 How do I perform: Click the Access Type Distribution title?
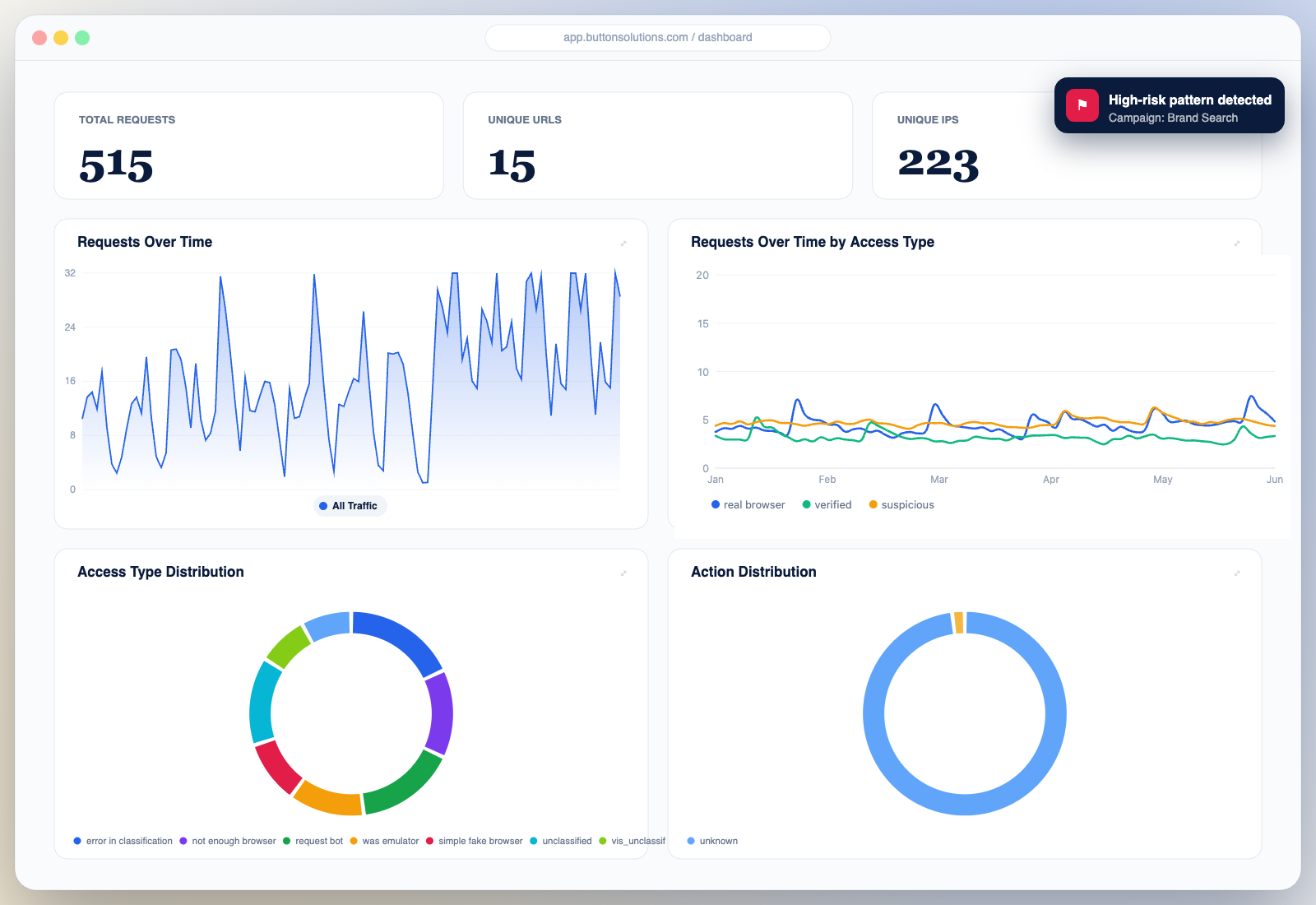click(160, 572)
